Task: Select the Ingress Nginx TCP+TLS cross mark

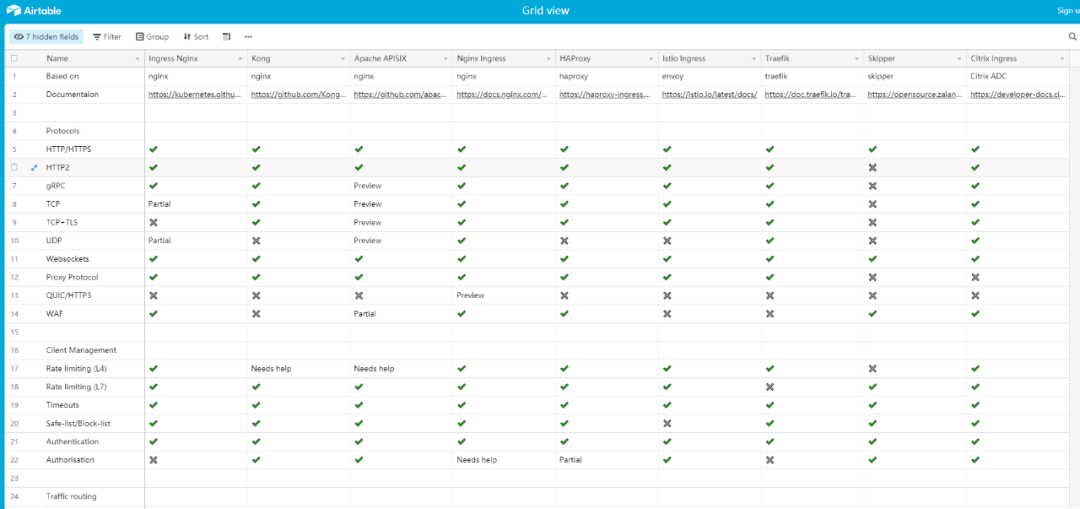Action: [154, 222]
